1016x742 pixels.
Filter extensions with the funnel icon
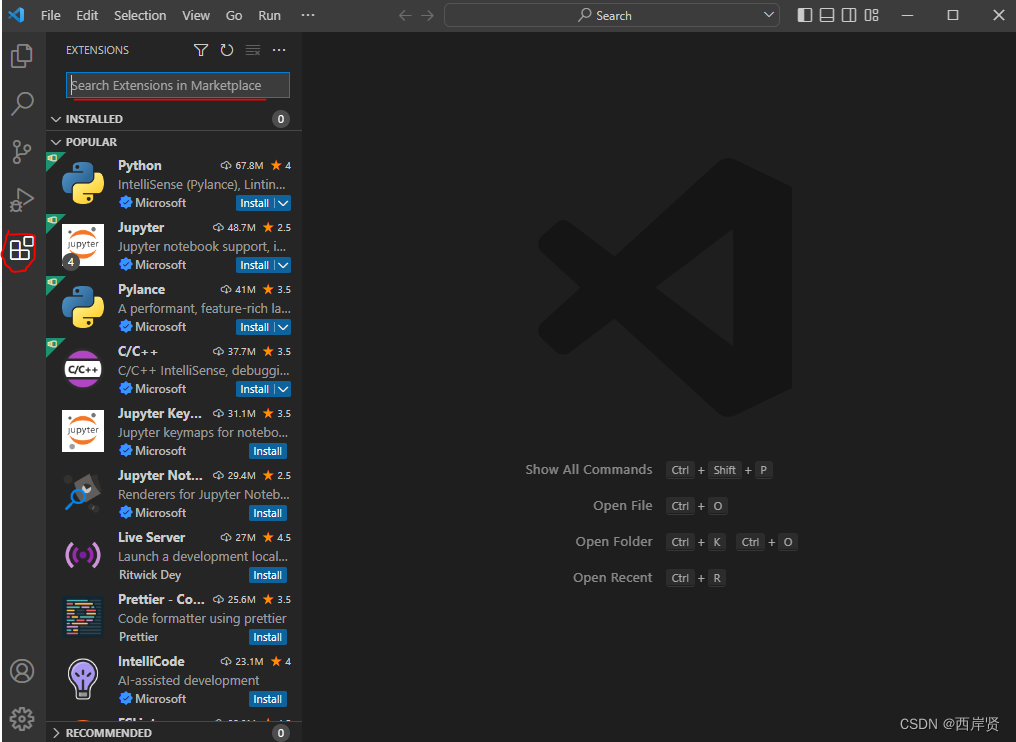pyautogui.click(x=201, y=50)
